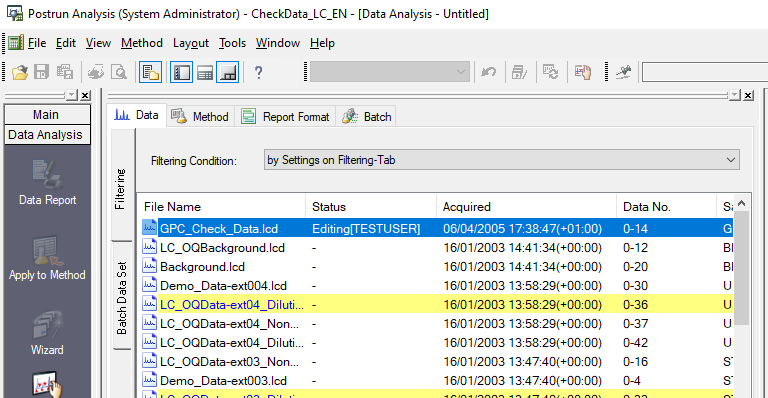The height and width of the screenshot is (398, 768).
Task: Click the empty toolbar input field
Action: 705,72
